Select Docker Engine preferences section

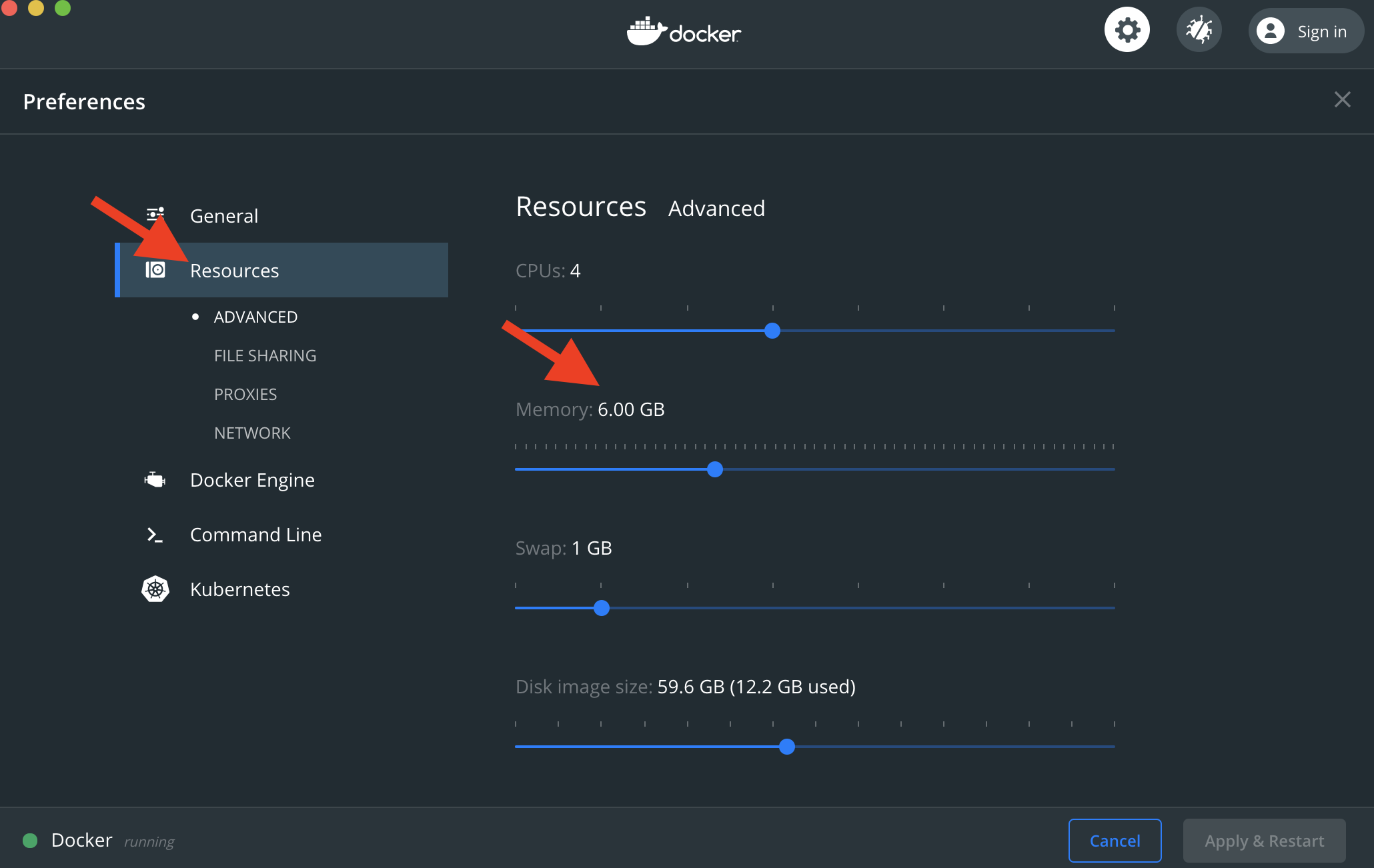point(252,480)
